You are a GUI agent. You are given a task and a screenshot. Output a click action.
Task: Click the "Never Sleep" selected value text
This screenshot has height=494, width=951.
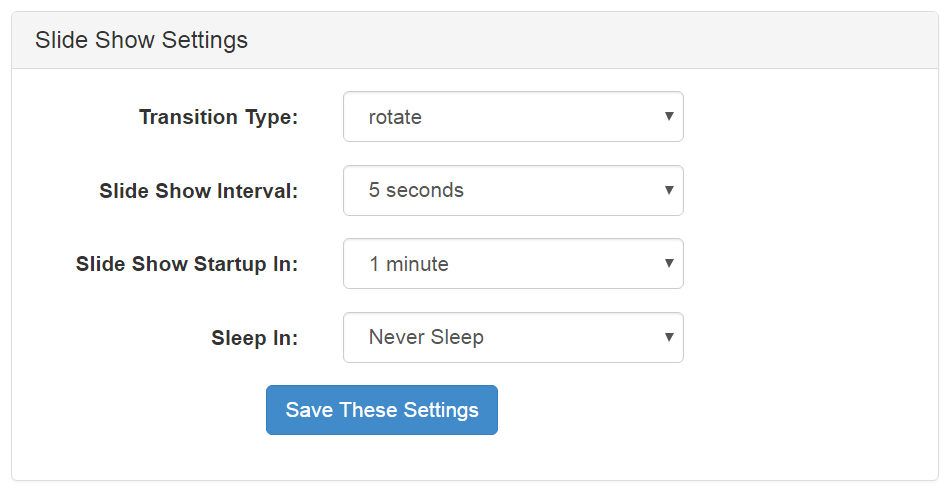coord(426,337)
